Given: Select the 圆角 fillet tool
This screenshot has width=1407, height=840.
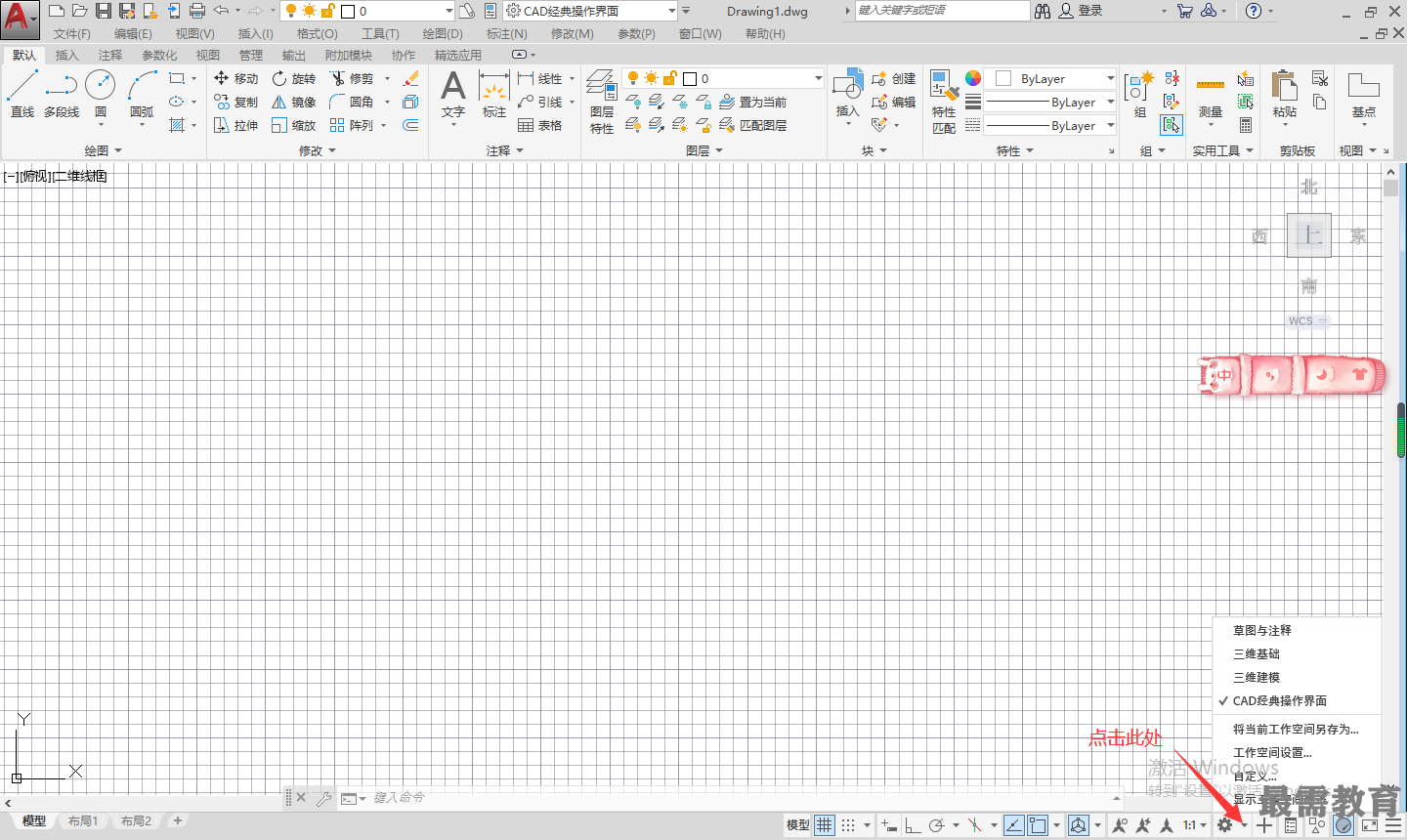Looking at the screenshot, I should tap(352, 102).
